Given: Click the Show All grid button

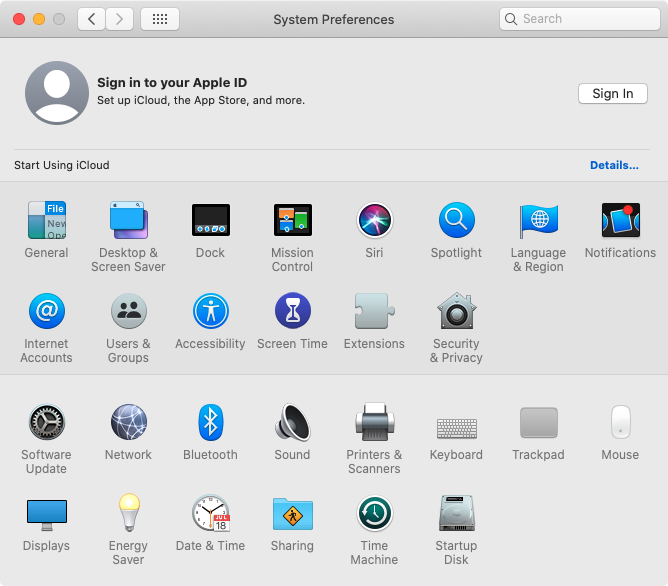Looking at the screenshot, I should tap(160, 18).
